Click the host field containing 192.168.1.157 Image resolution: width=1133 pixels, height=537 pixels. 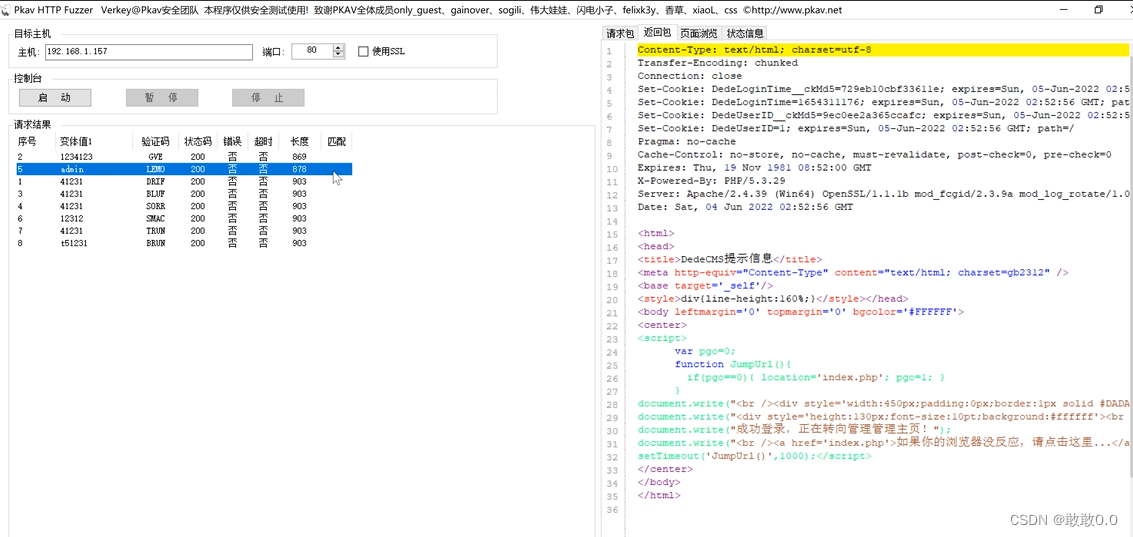pos(149,51)
